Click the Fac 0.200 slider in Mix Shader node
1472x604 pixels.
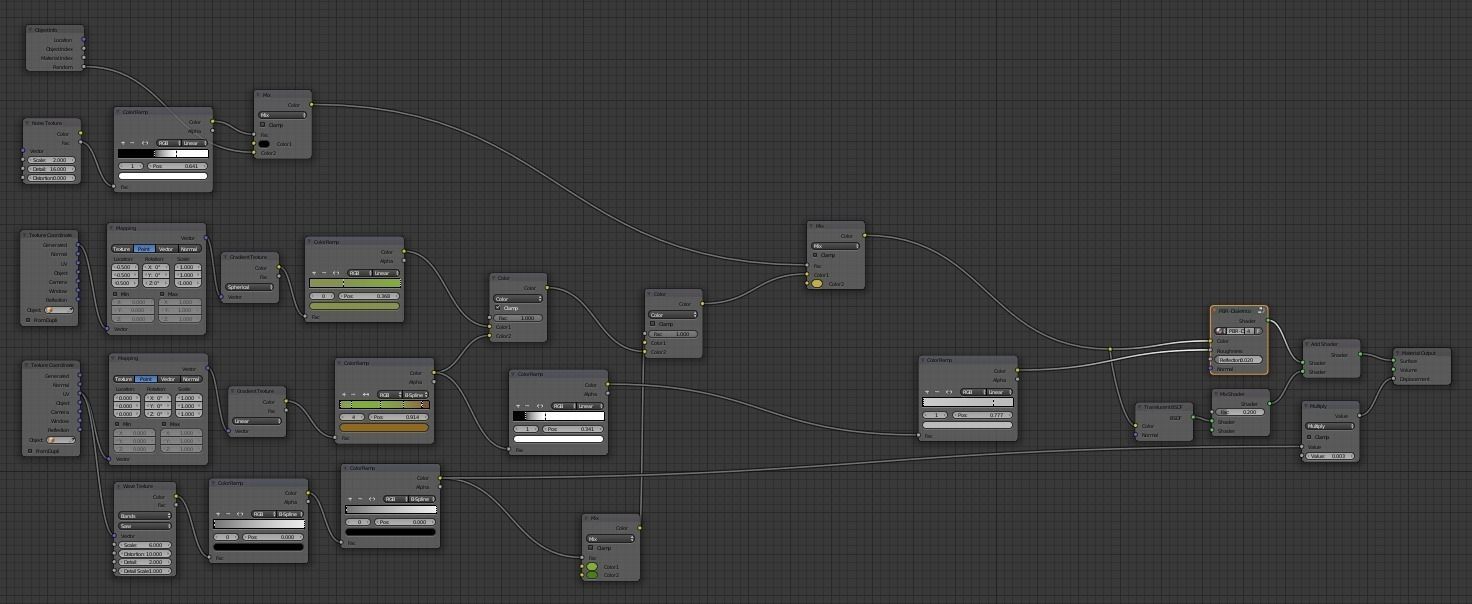pos(1240,412)
